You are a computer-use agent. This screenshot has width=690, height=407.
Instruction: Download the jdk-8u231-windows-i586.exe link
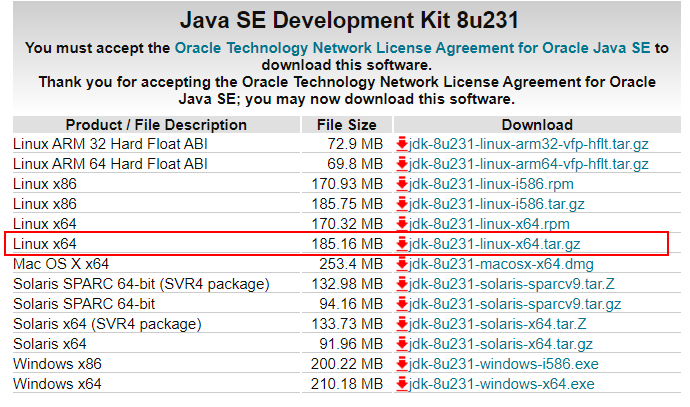click(x=503, y=364)
